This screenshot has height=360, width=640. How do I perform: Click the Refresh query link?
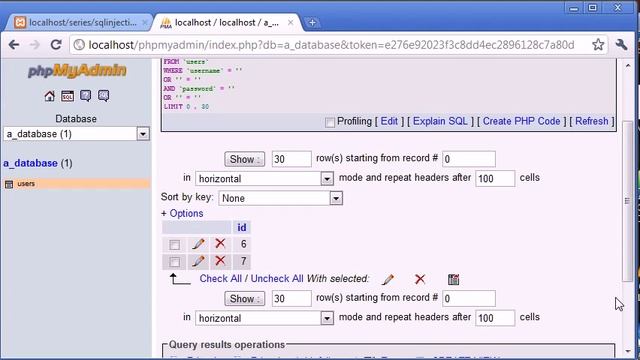point(591,121)
